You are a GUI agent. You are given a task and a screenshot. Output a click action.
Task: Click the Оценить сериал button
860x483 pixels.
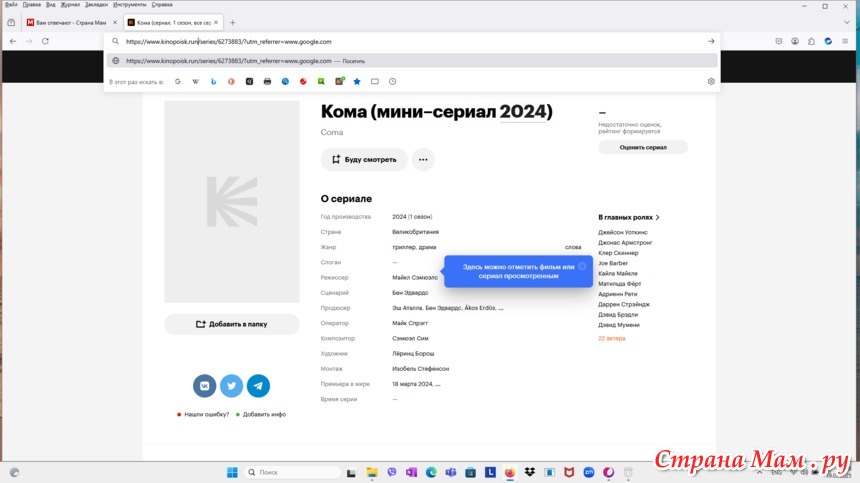643,147
